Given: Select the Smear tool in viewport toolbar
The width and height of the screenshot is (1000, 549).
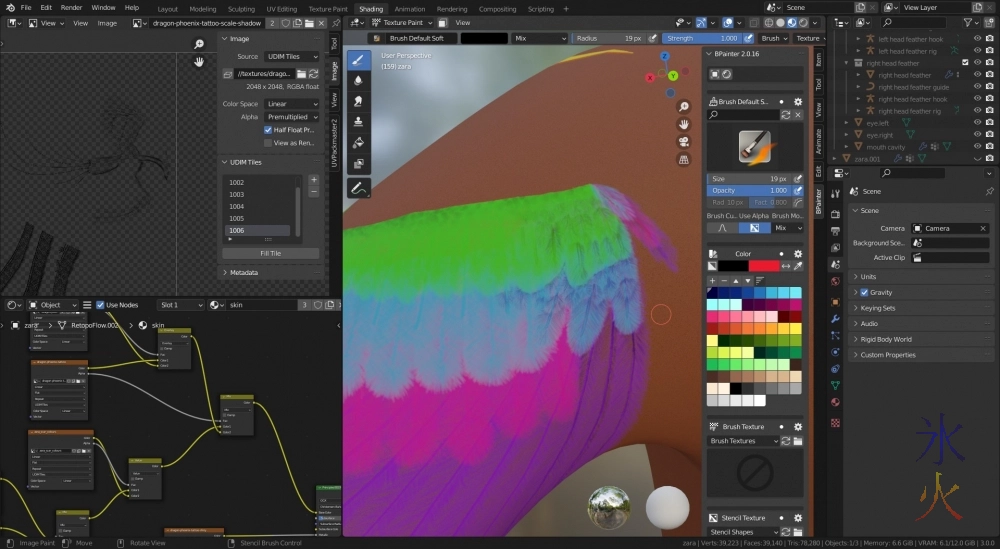Looking at the screenshot, I should coord(358,101).
